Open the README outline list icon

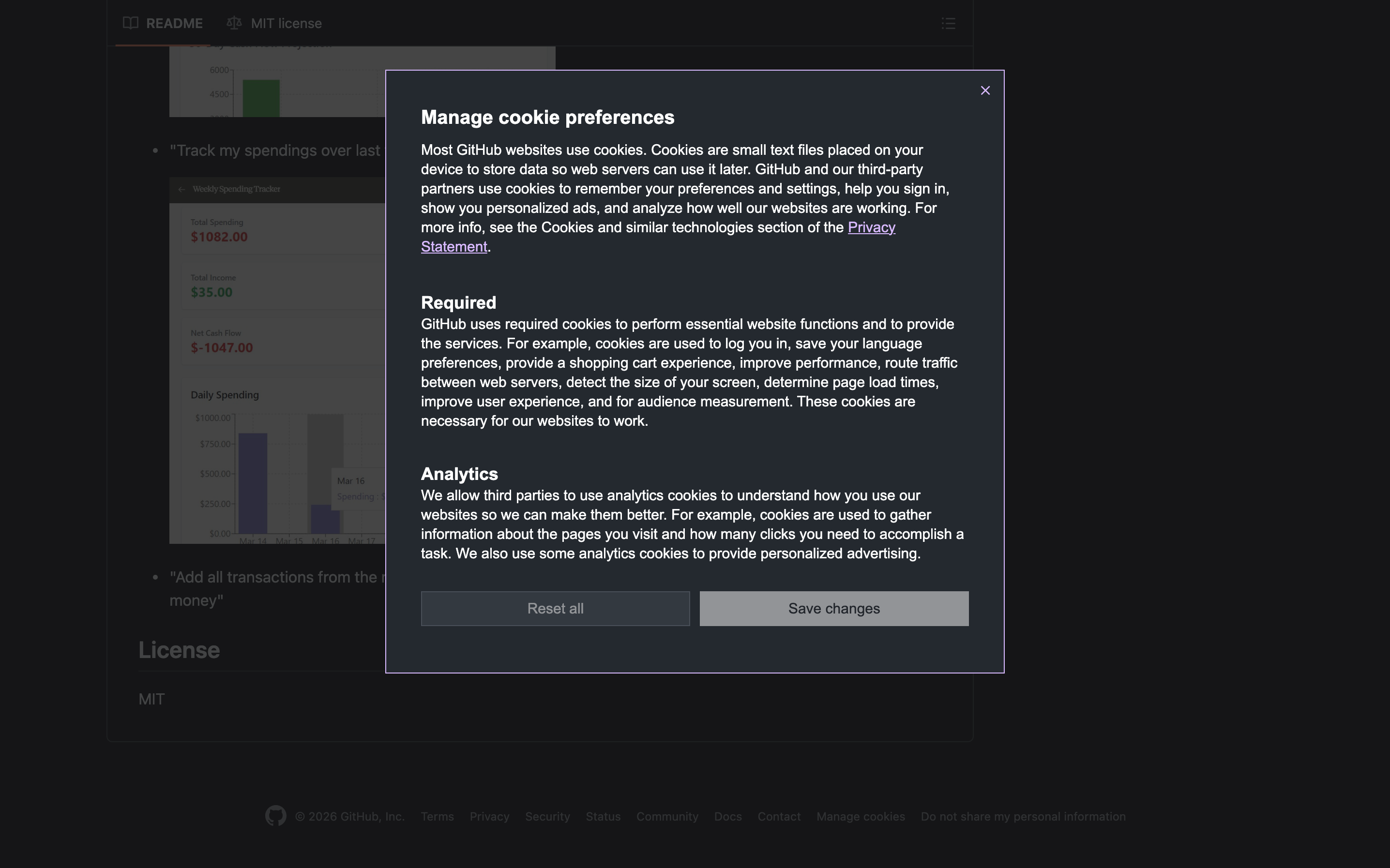click(949, 24)
